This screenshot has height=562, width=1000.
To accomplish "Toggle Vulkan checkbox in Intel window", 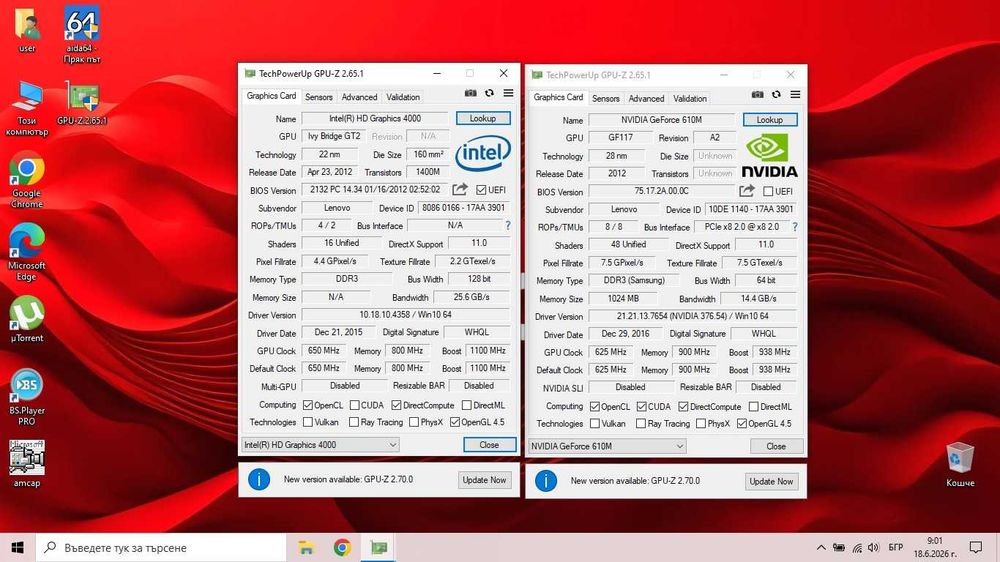I will coord(308,422).
